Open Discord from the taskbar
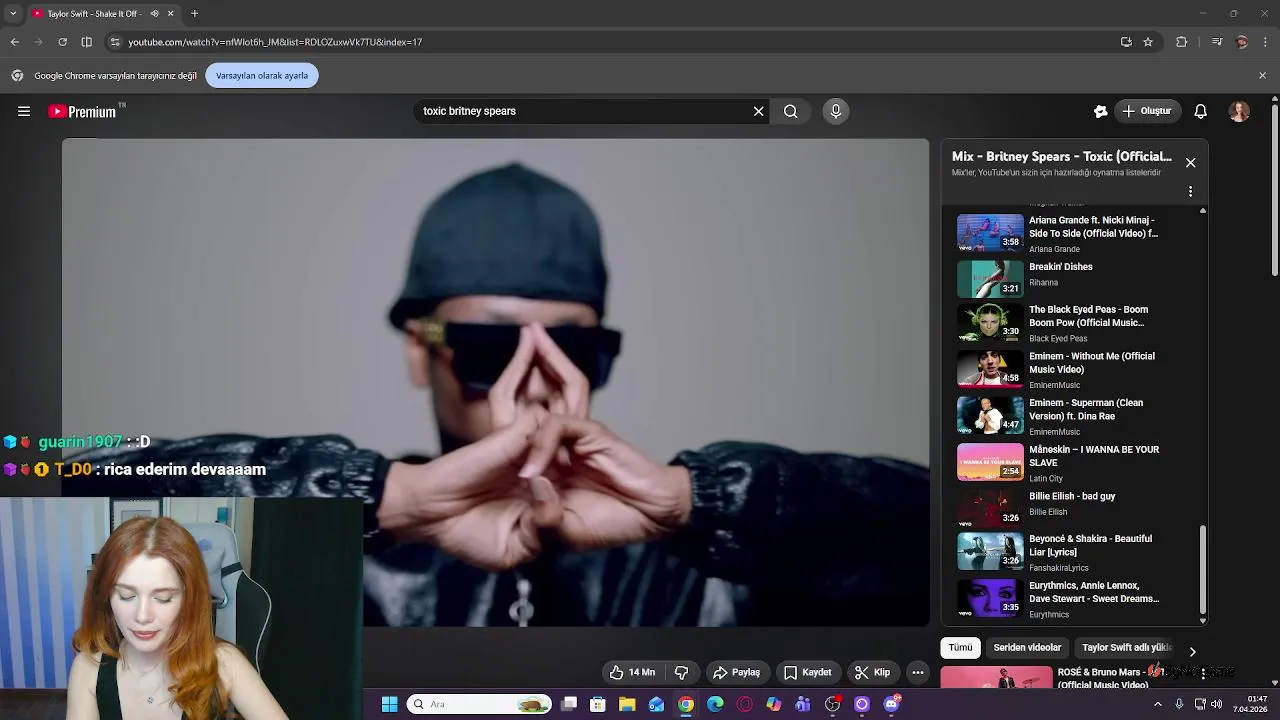 (891, 704)
